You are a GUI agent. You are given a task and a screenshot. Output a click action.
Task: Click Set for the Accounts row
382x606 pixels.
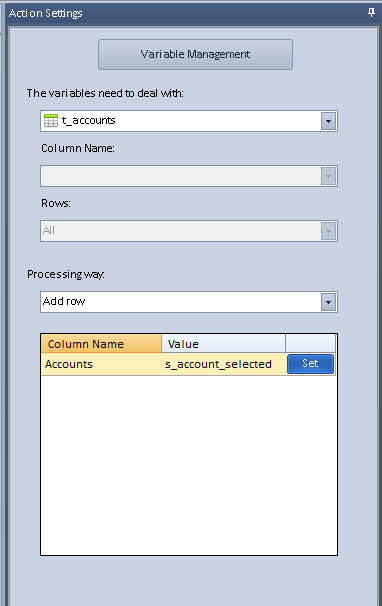click(310, 364)
